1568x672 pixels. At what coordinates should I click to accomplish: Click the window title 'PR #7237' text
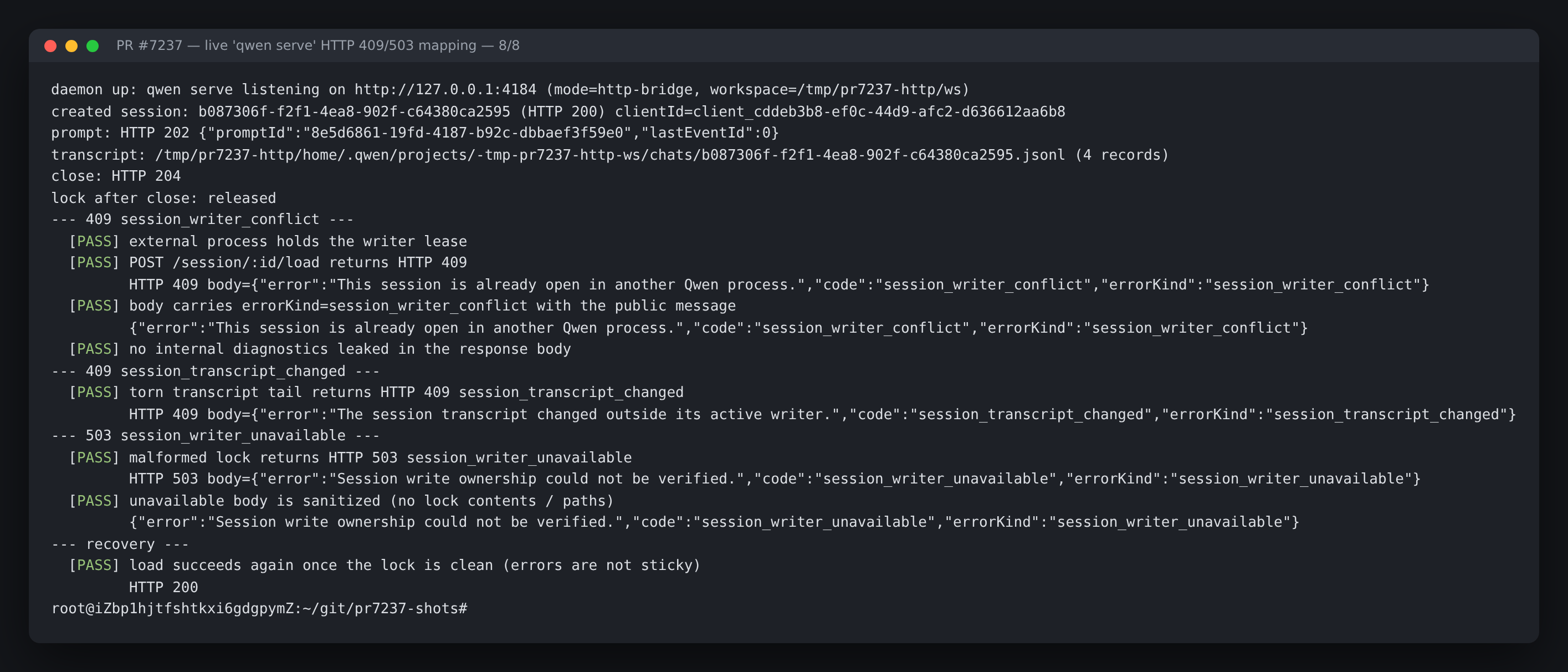(x=149, y=45)
